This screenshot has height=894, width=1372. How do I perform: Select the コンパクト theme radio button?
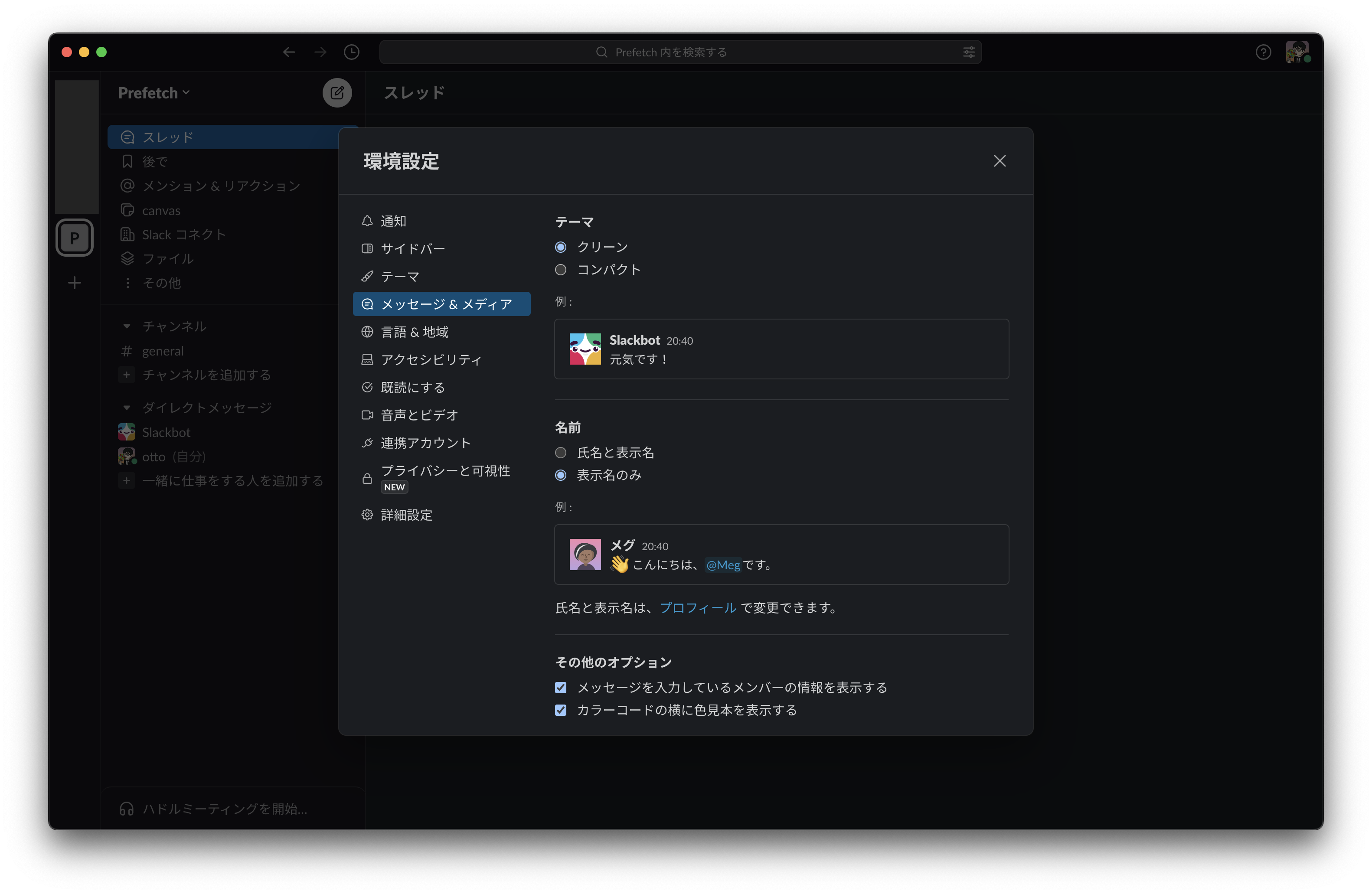point(560,270)
